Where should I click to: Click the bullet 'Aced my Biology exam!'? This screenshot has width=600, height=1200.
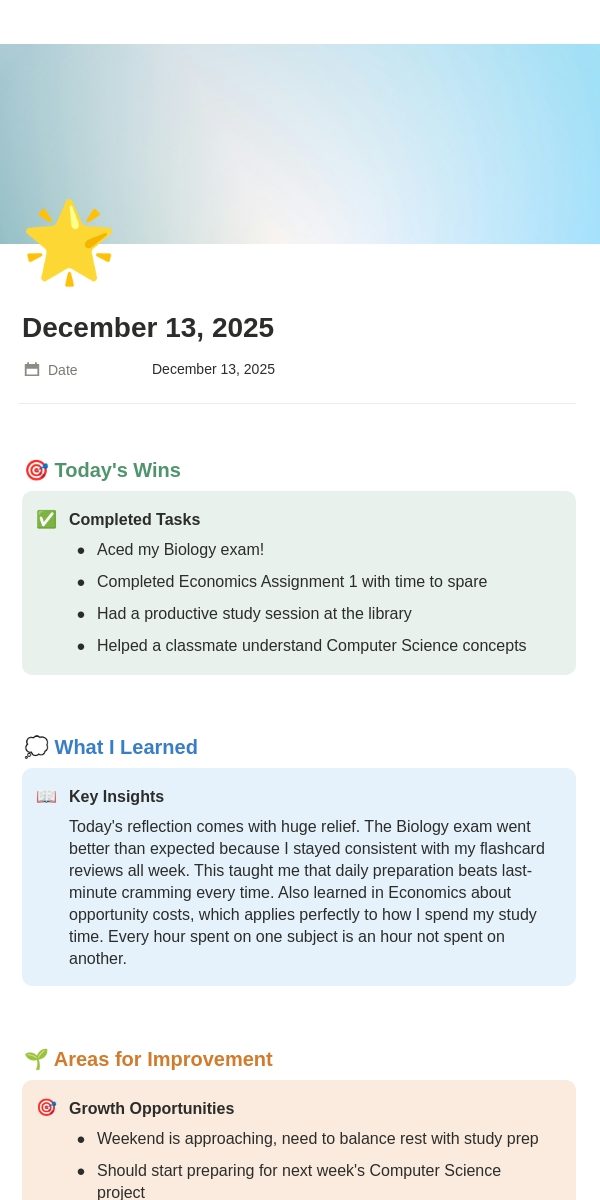tap(180, 550)
